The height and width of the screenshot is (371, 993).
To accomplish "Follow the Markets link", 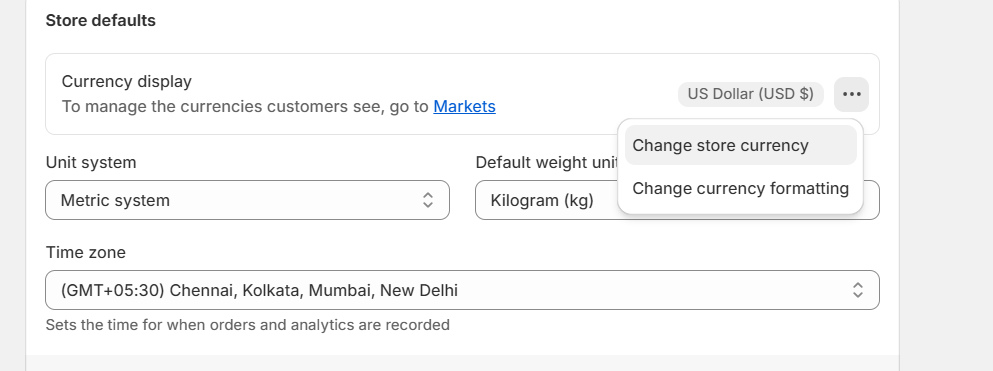I will click(x=464, y=106).
